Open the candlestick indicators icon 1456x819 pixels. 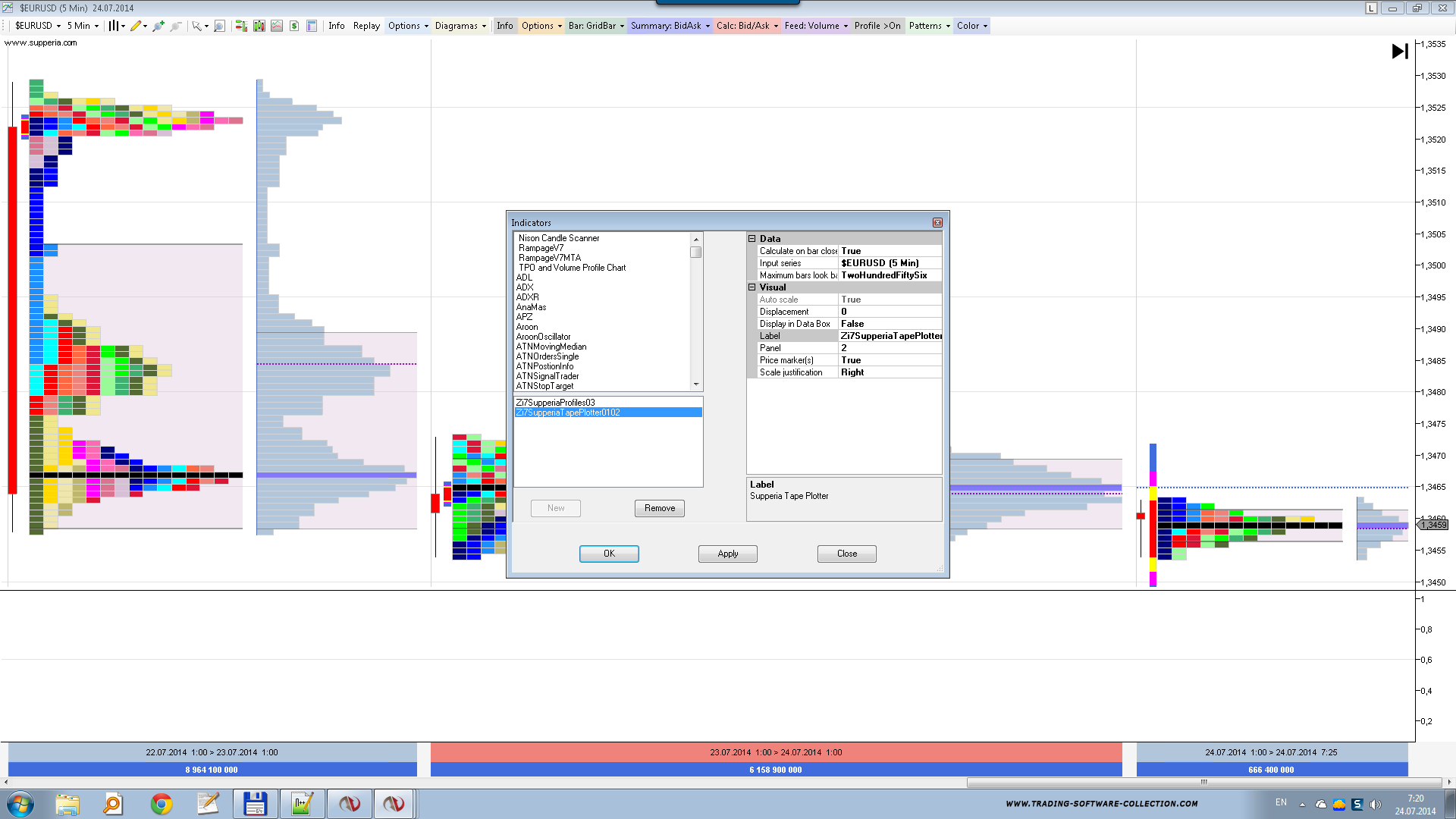pyautogui.click(x=259, y=26)
